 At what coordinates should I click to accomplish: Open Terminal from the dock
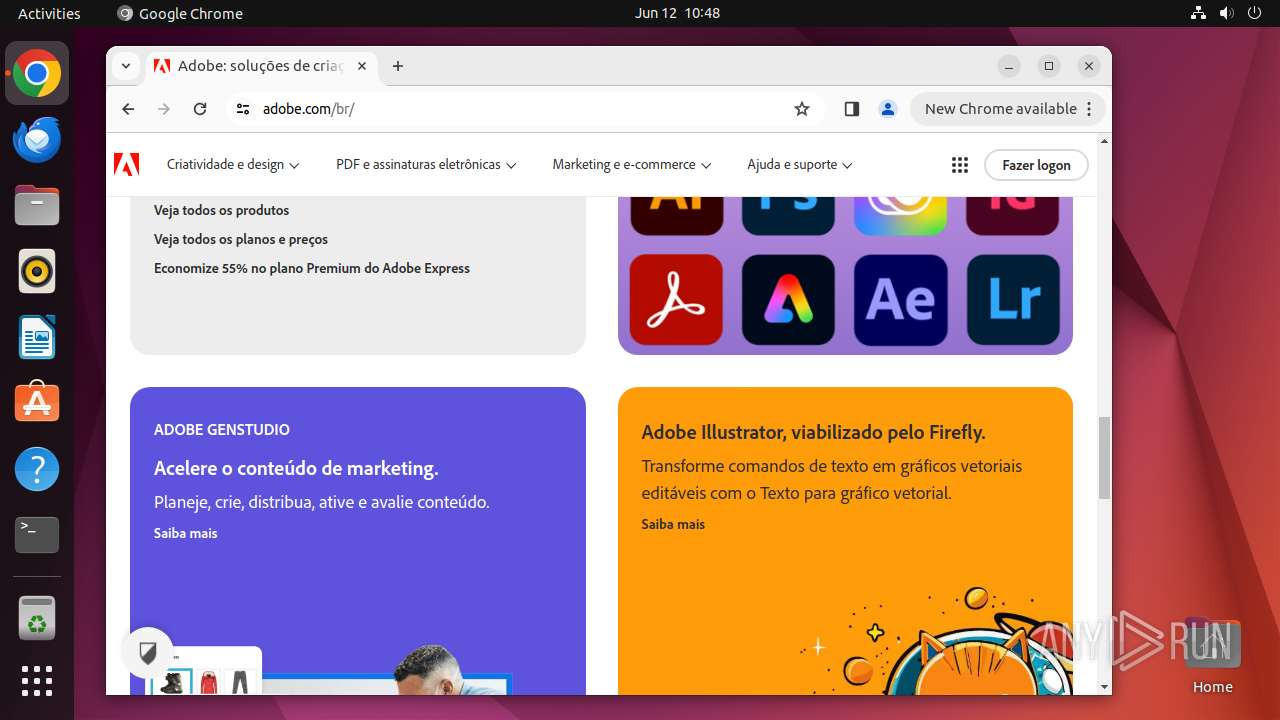pos(37,535)
